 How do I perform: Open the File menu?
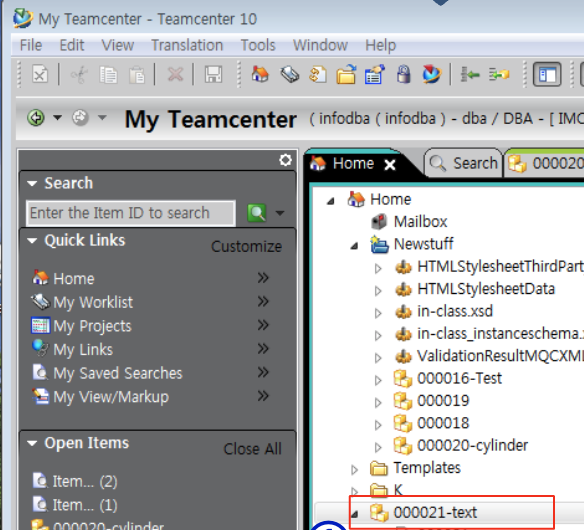click(31, 45)
